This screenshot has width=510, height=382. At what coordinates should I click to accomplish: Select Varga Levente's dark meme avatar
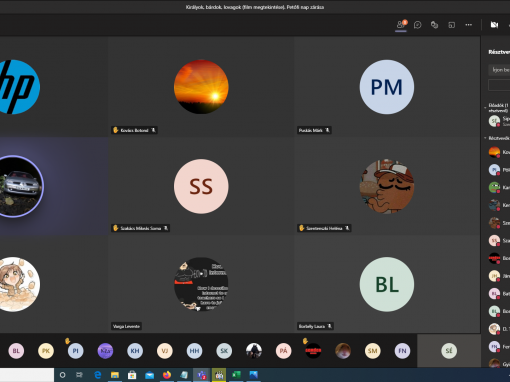[201, 284]
